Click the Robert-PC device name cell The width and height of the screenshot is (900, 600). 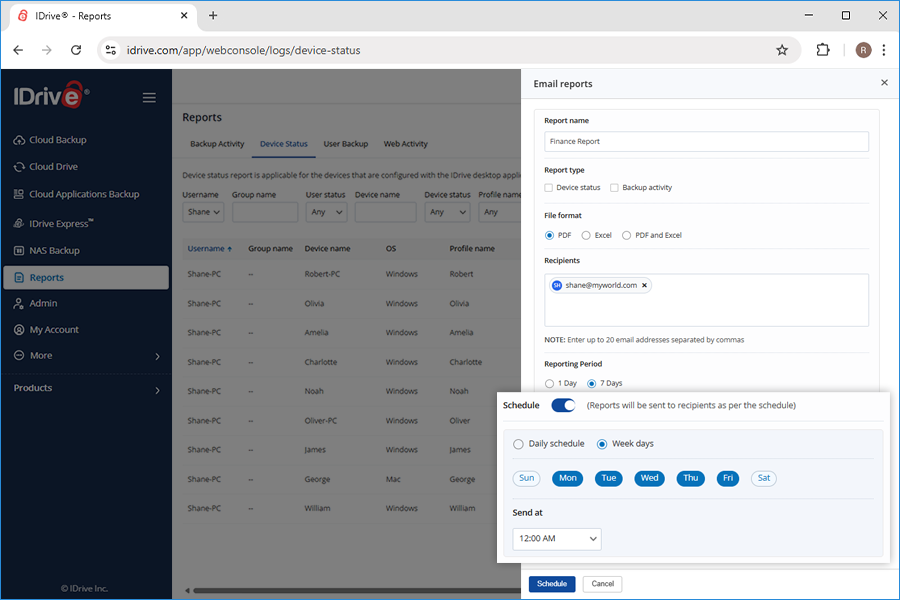pos(322,274)
